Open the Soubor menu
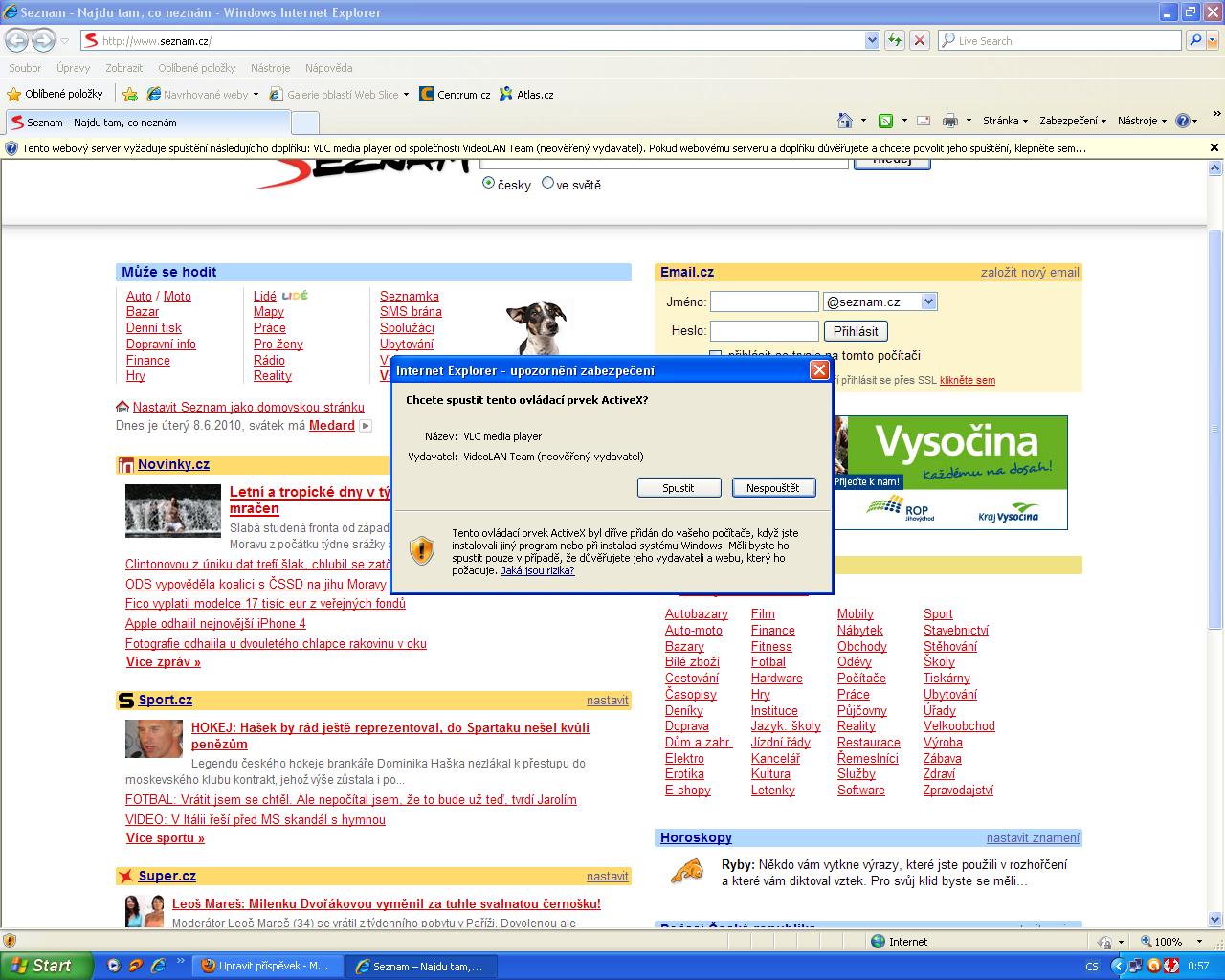The width and height of the screenshot is (1225, 980). (25, 68)
